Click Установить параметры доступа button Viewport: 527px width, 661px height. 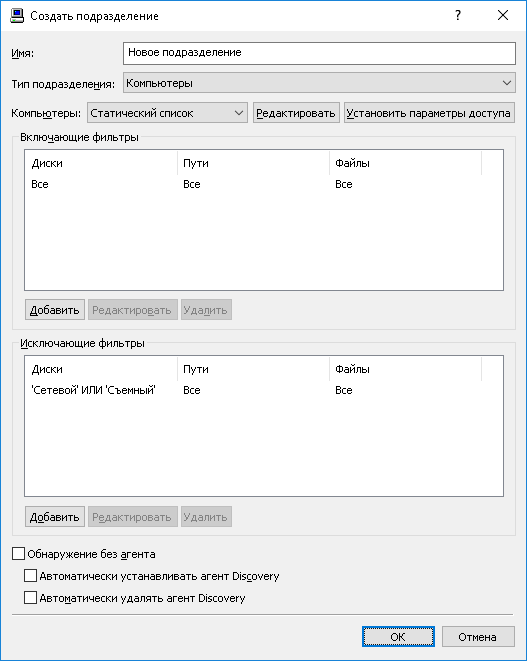click(429, 113)
